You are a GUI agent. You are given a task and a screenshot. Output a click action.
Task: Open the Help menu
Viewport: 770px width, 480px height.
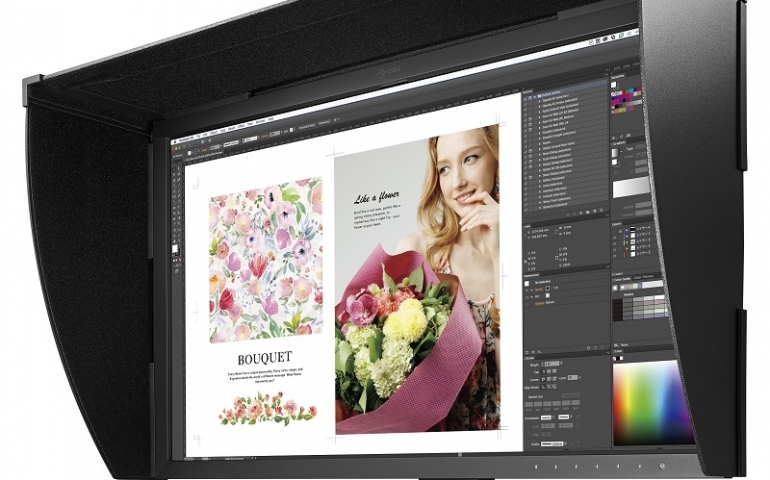click(271, 119)
